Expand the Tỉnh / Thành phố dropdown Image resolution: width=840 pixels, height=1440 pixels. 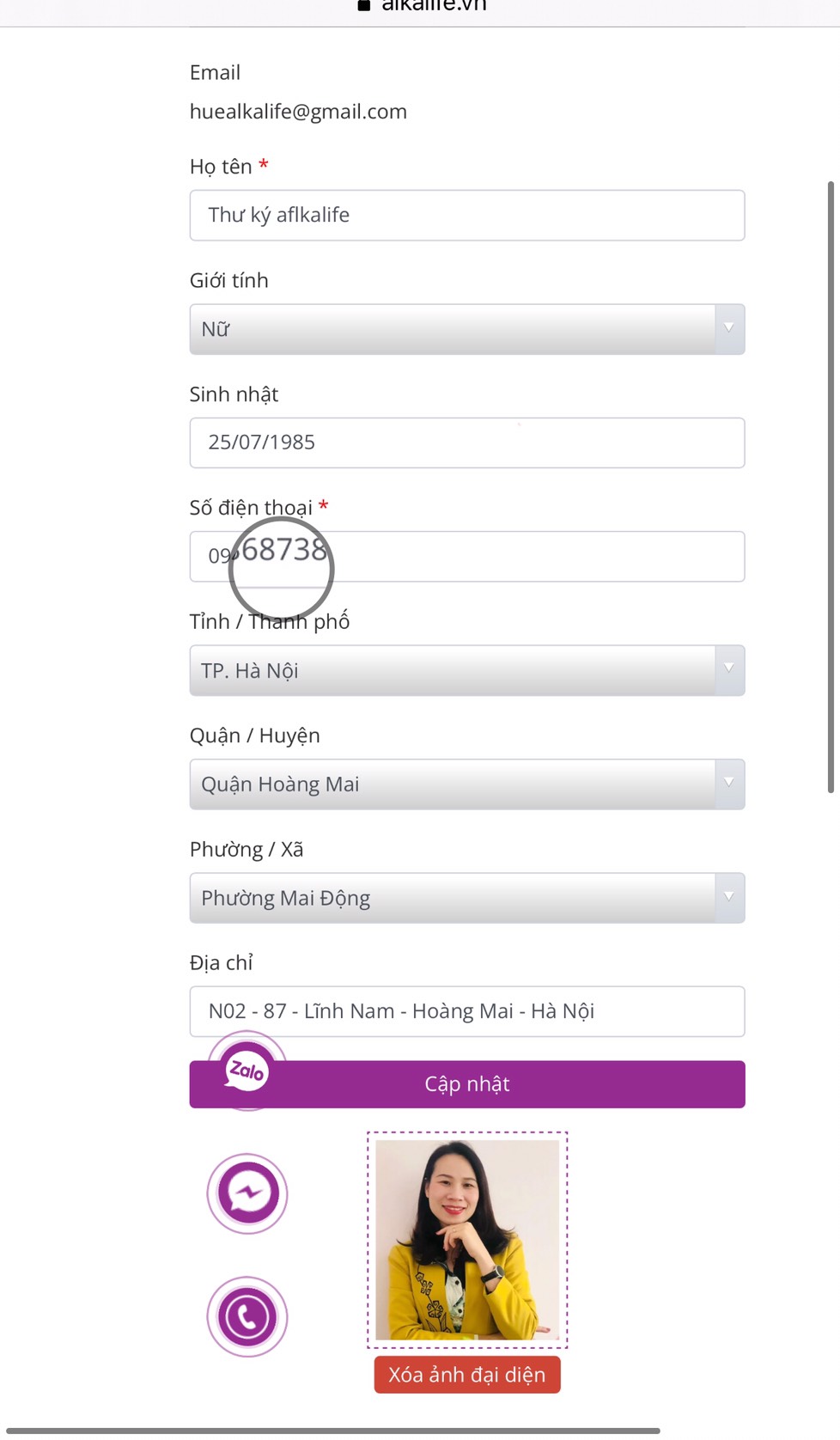point(466,670)
